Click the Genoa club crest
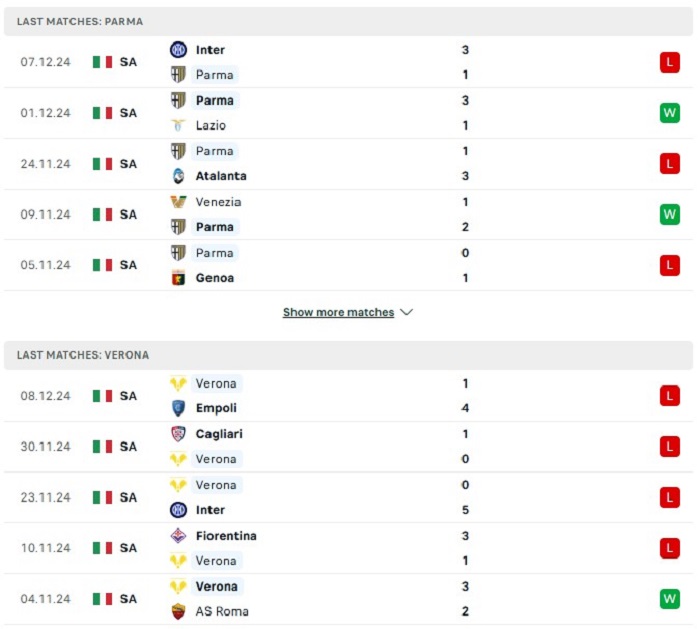The width and height of the screenshot is (700, 629). [x=179, y=278]
